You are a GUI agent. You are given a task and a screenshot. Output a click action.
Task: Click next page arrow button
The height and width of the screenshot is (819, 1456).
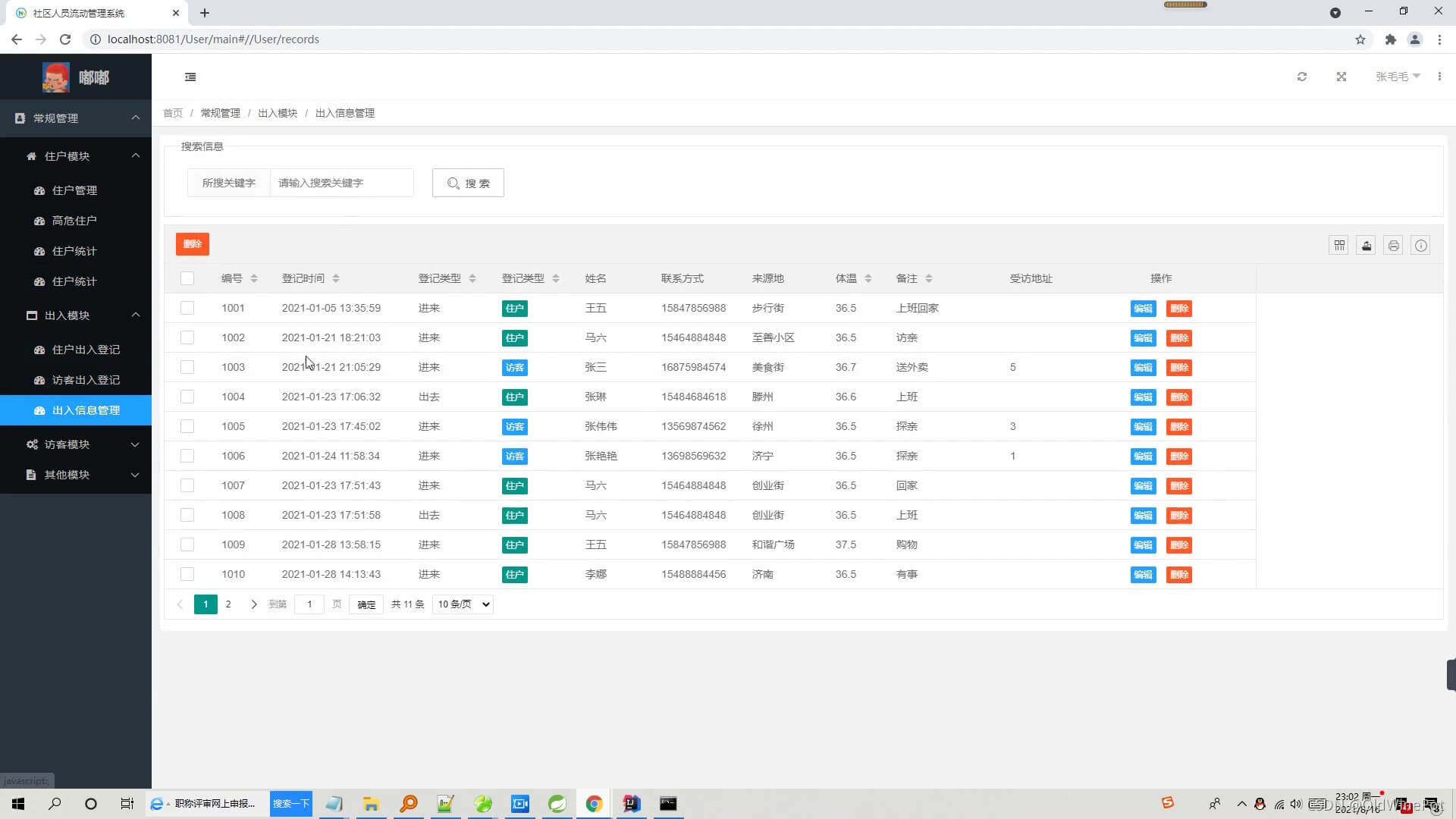pos(253,604)
